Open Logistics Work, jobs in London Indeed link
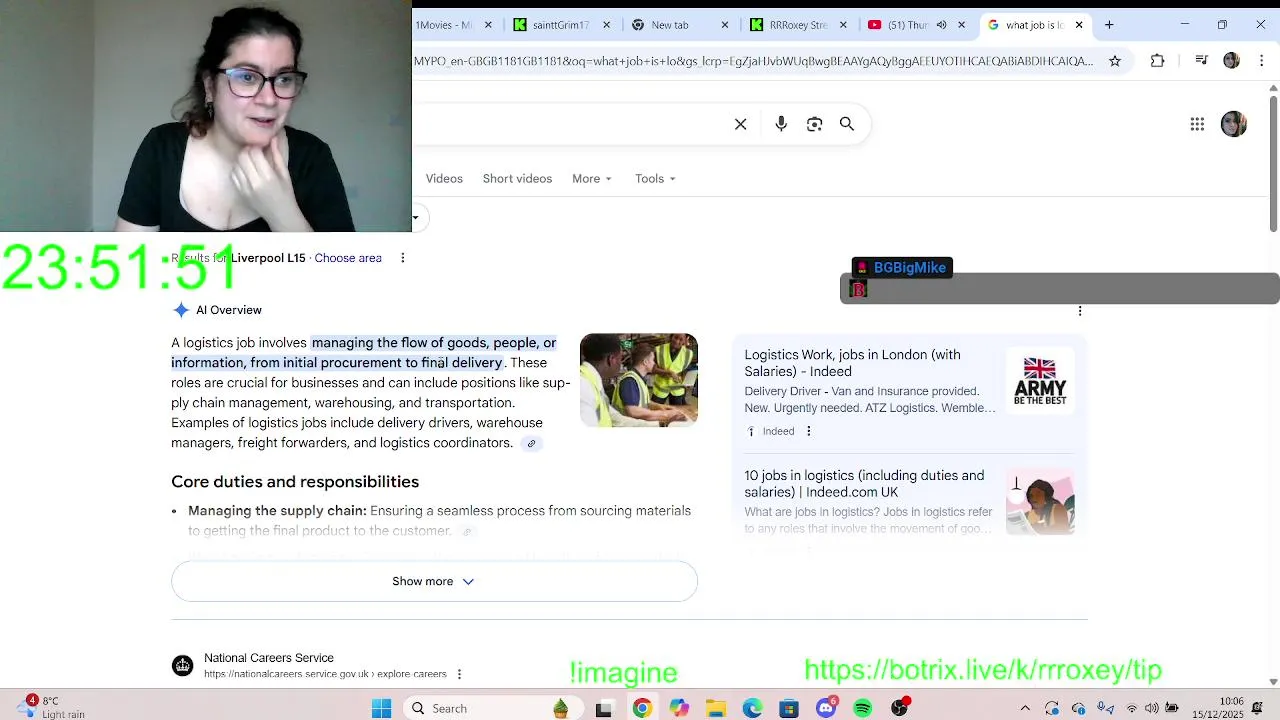Image resolution: width=1280 pixels, height=720 pixels. [x=852, y=363]
